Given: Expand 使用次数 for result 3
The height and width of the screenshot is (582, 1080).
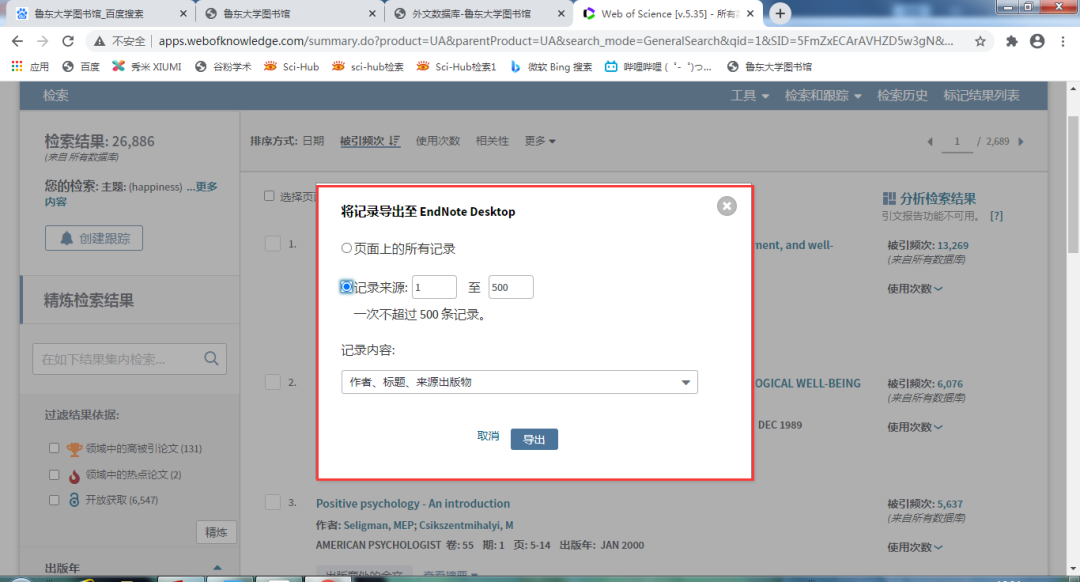Looking at the screenshot, I should click(915, 547).
